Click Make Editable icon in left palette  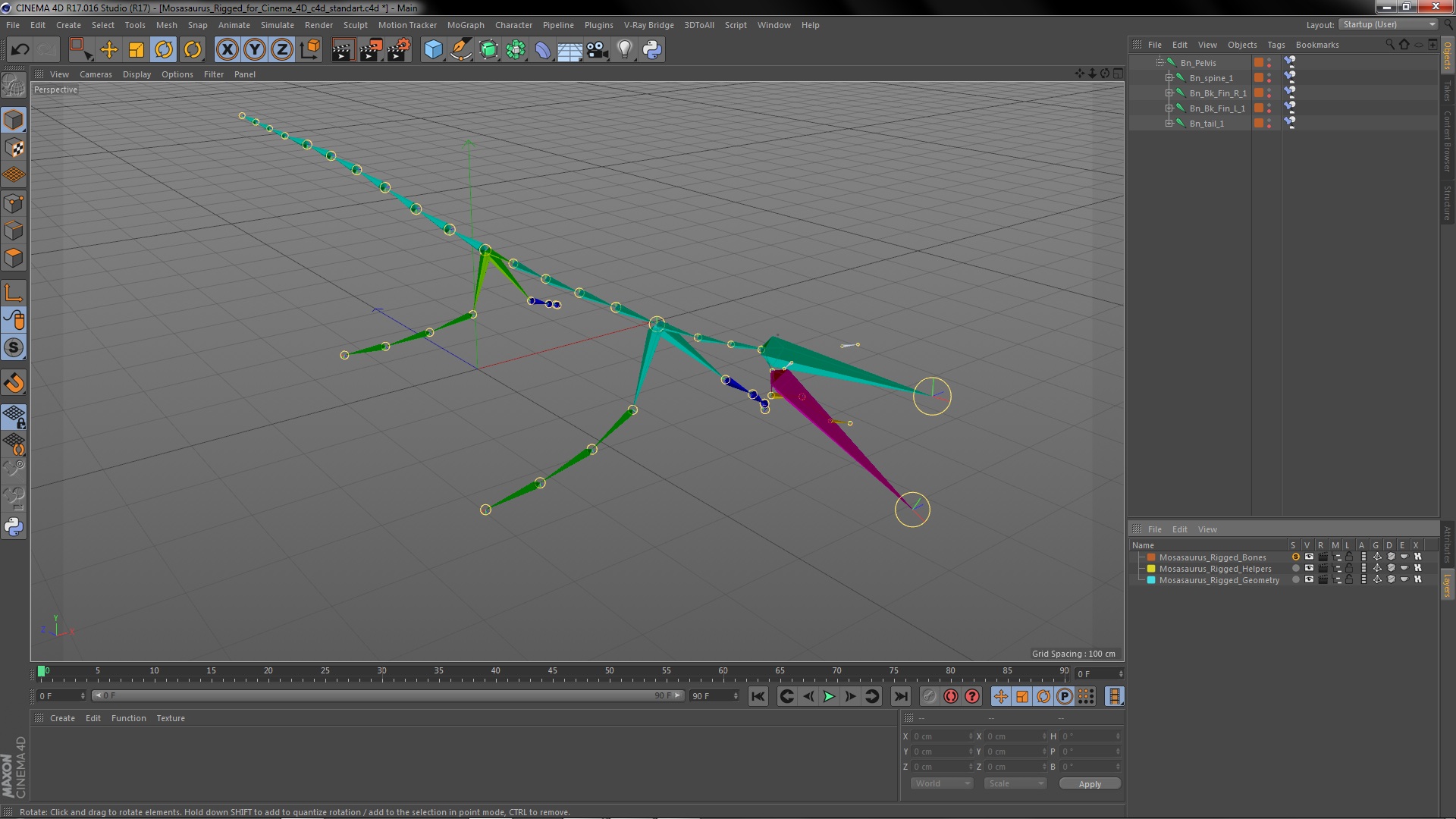point(14,86)
